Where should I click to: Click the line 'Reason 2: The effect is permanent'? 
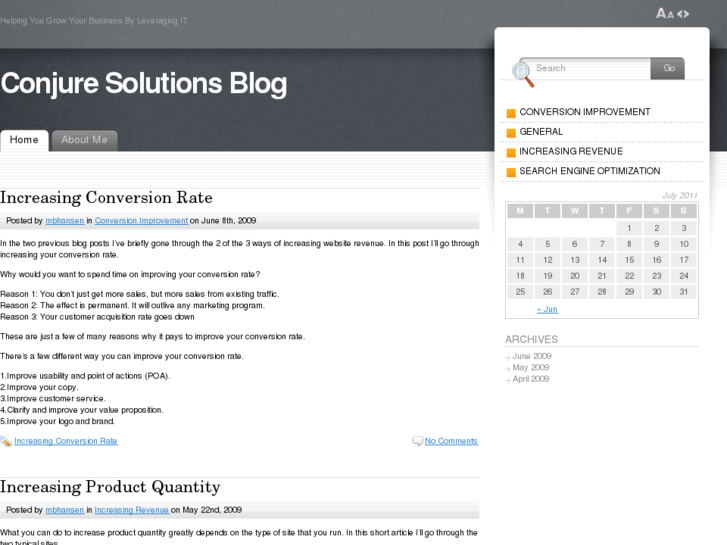(133, 306)
